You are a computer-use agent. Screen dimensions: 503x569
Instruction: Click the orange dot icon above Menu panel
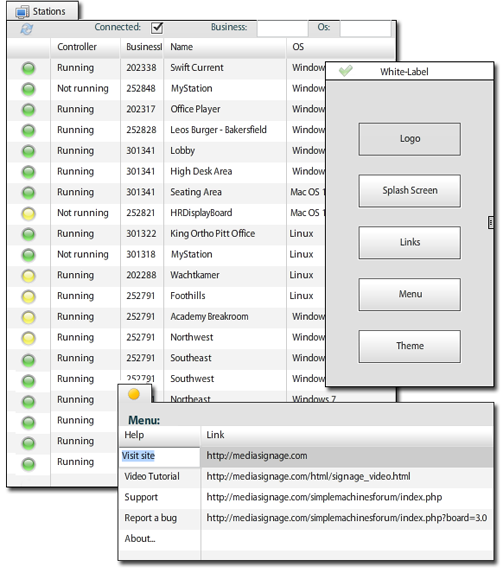(x=134, y=394)
